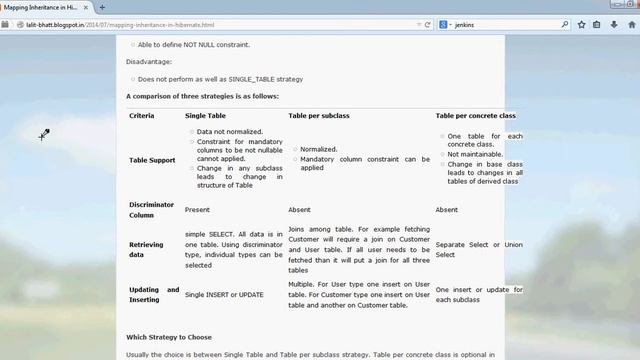This screenshot has width=640, height=360.
Task: Select the Mapping Inheritance in Hibernate tab
Action: click(45, 7)
